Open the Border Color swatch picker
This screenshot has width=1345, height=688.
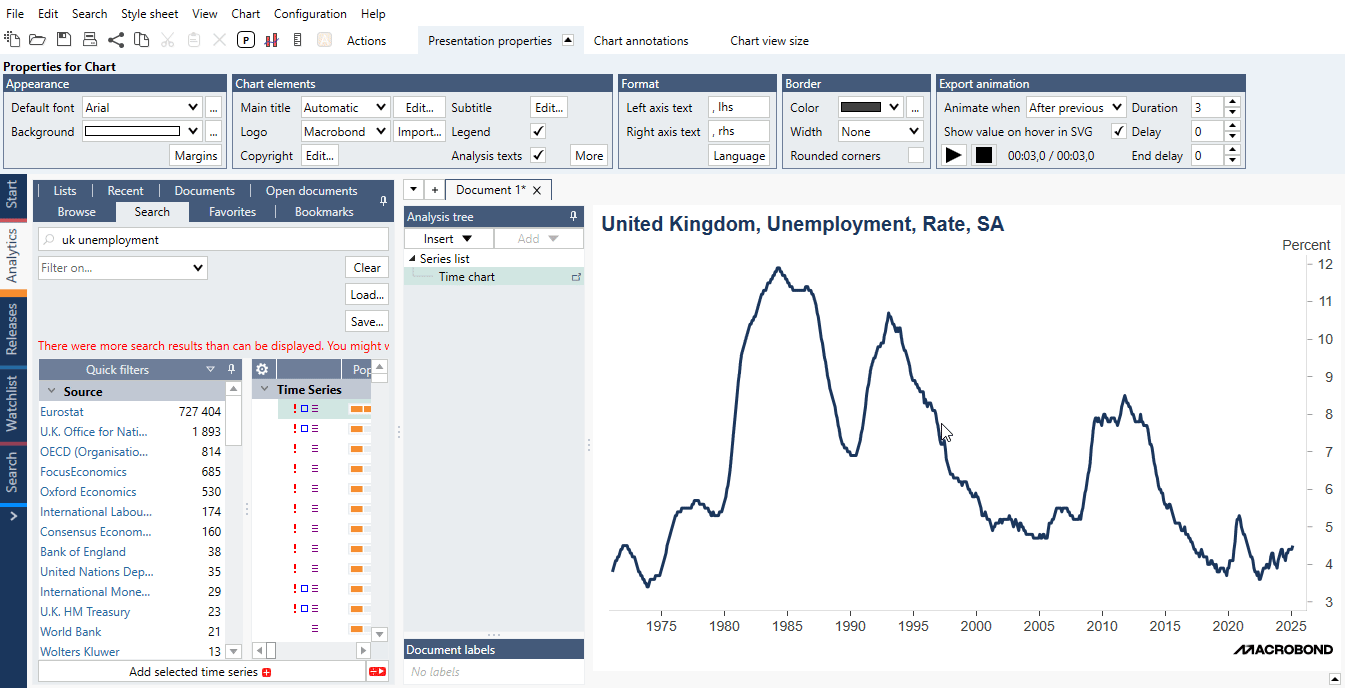pos(869,107)
